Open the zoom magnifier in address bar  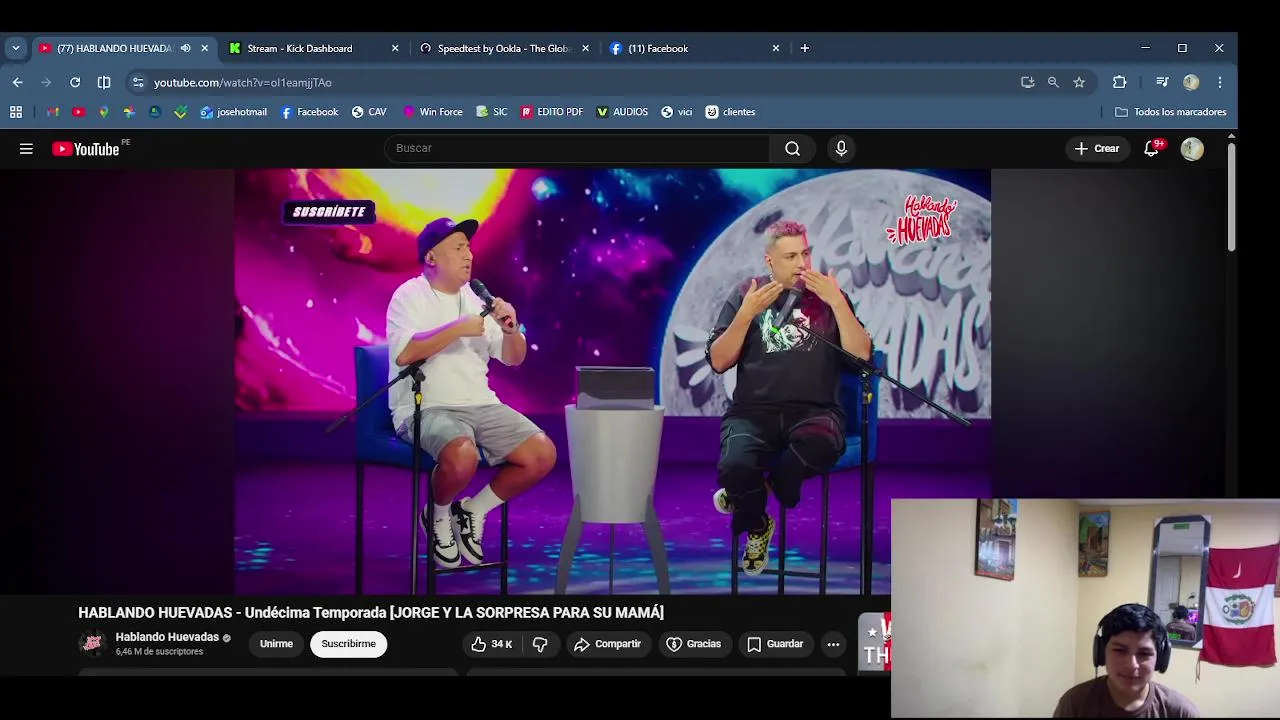coord(1053,82)
